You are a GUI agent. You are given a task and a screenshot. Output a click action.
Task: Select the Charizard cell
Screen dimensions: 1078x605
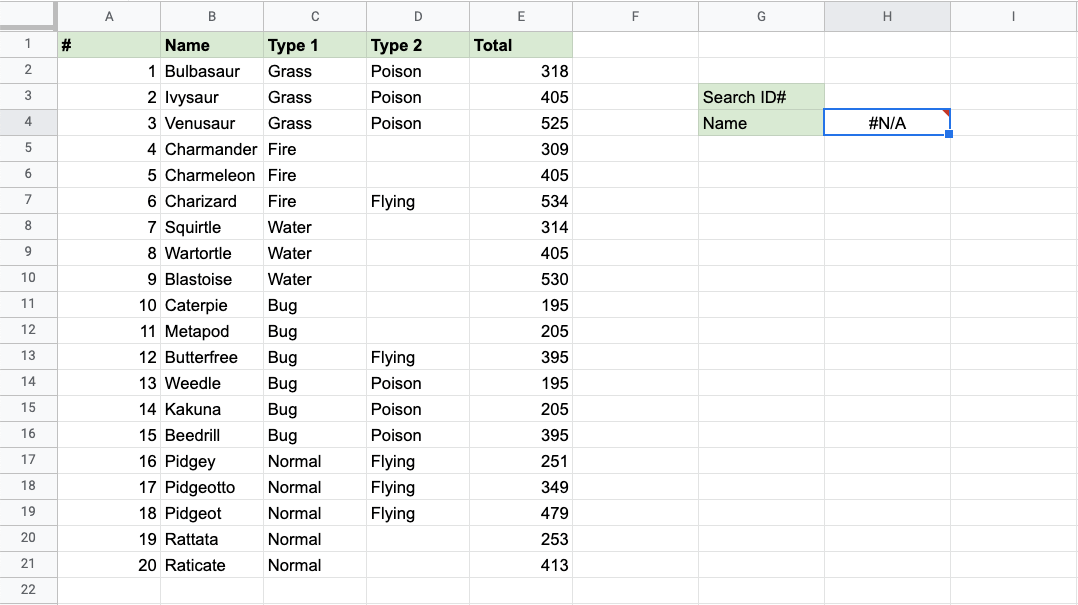[211, 201]
